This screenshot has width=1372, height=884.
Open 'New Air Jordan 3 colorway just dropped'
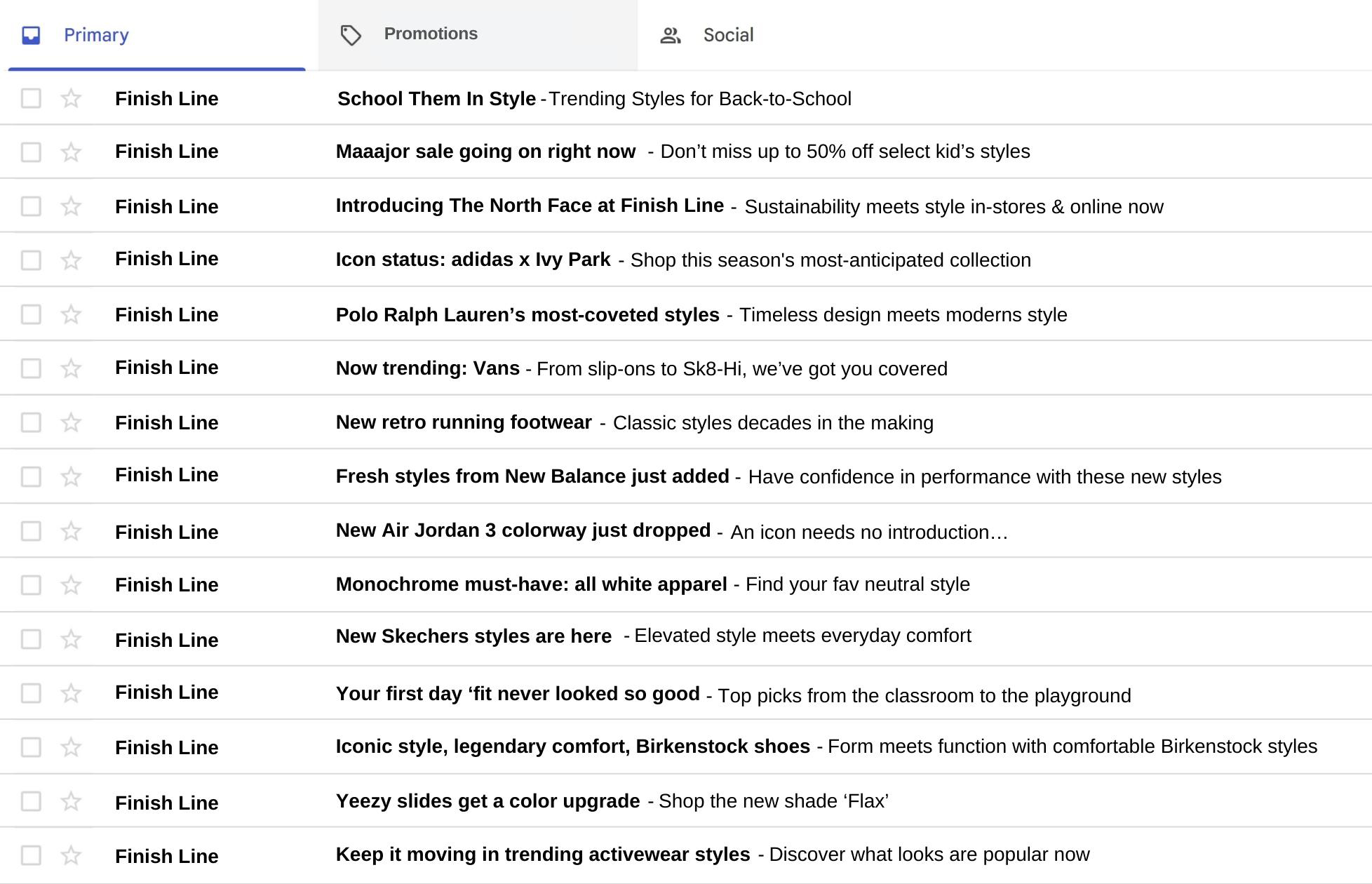point(523,530)
